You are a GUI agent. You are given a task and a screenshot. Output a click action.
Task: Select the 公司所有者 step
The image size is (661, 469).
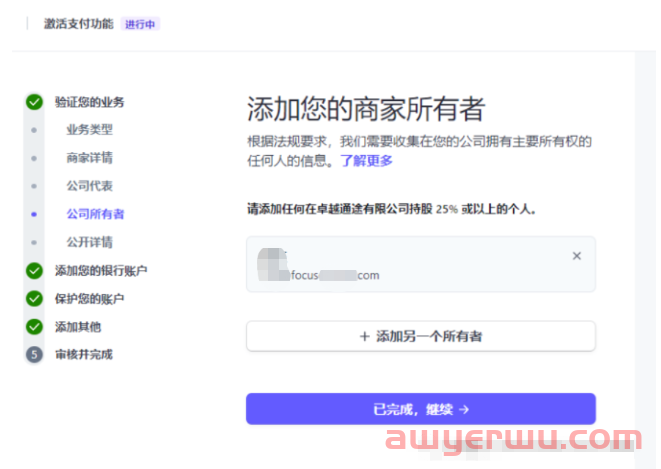tap(95, 214)
